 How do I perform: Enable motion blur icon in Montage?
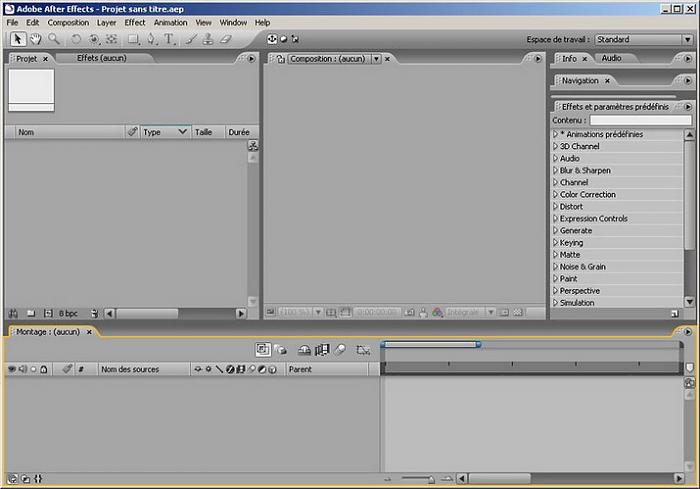click(340, 350)
